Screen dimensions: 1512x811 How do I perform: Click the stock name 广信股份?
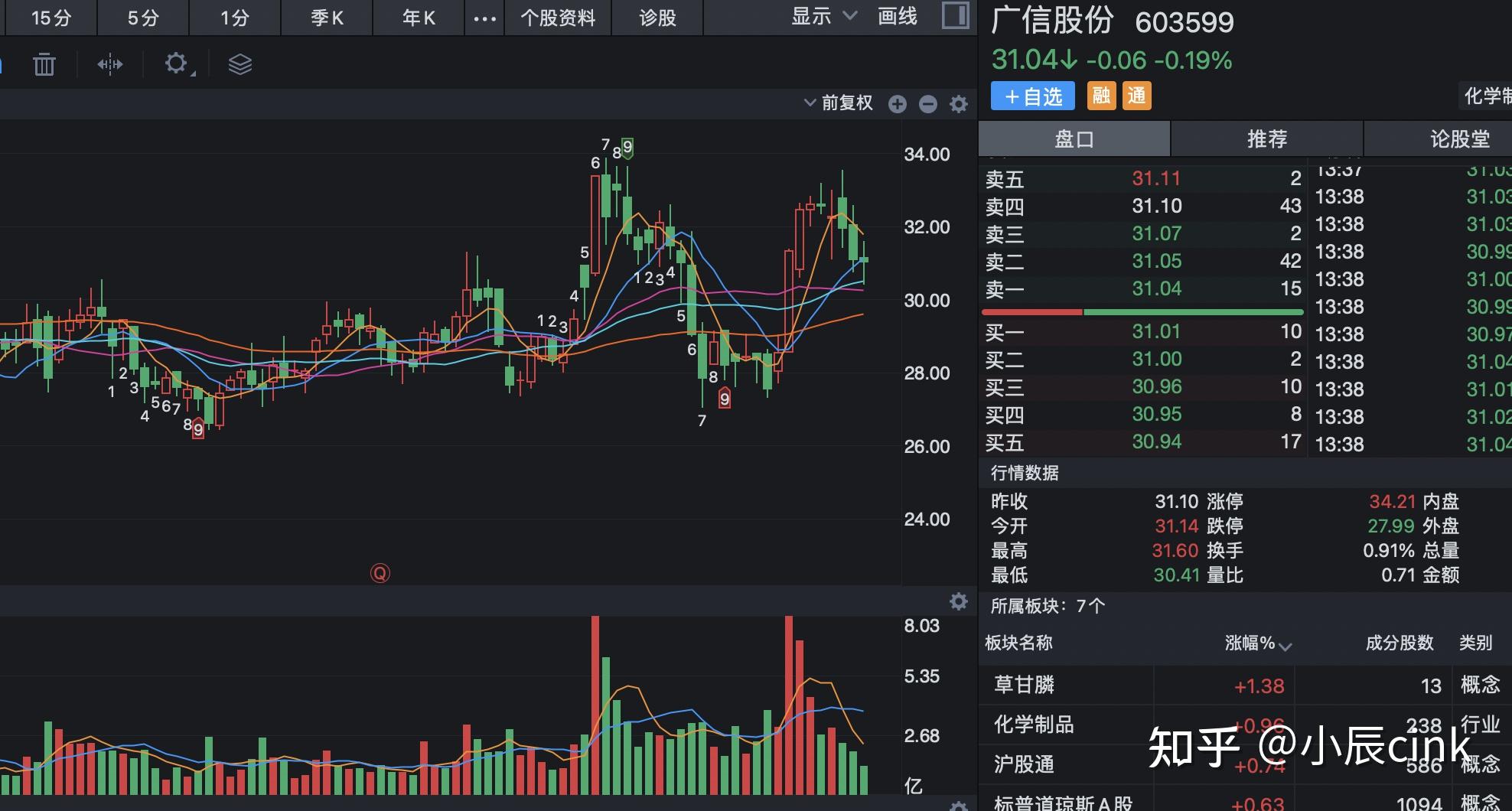[x=1052, y=20]
